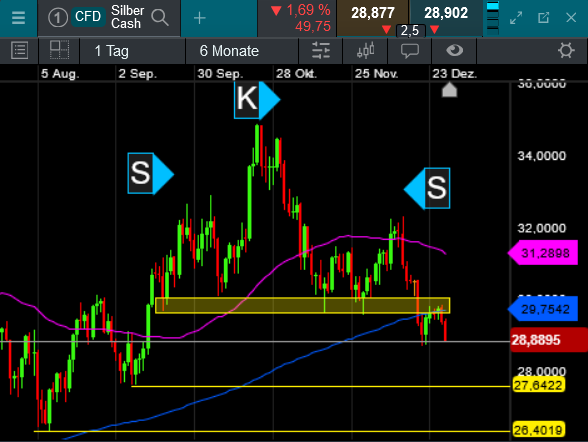Image resolution: width=588 pixels, height=442 pixels.
Task: Select the Silber Cash CFD tab
Action: [109, 18]
